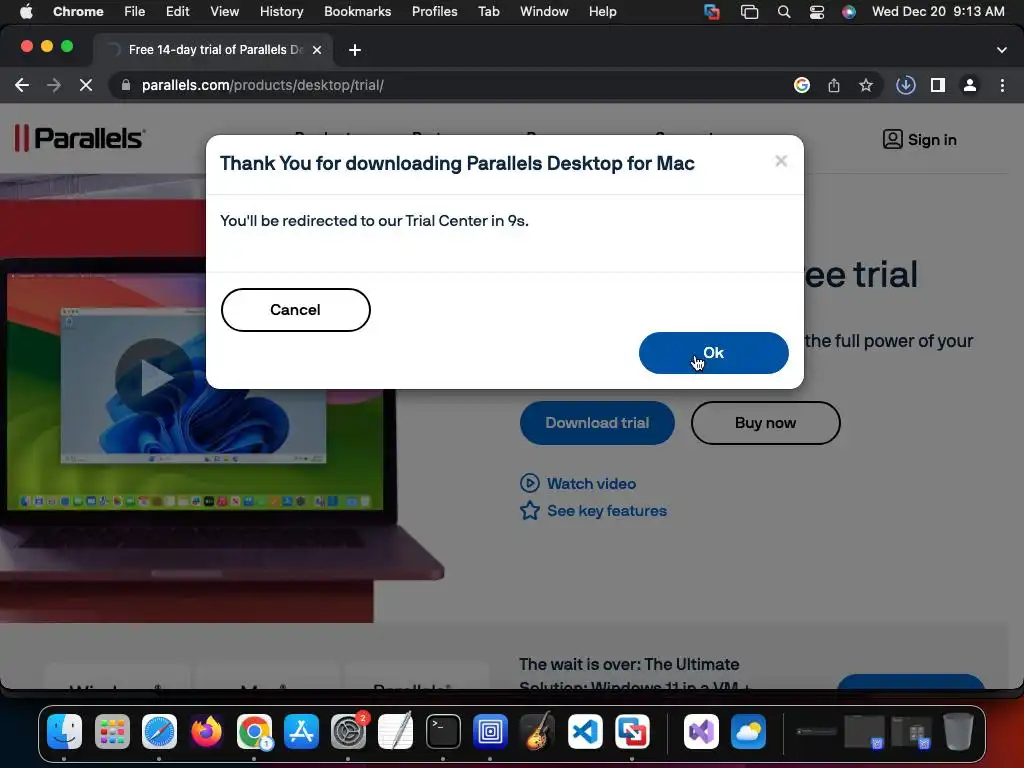This screenshot has height=768, width=1024.
Task: Open Chrome three-dot menu
Action: click(1002, 85)
